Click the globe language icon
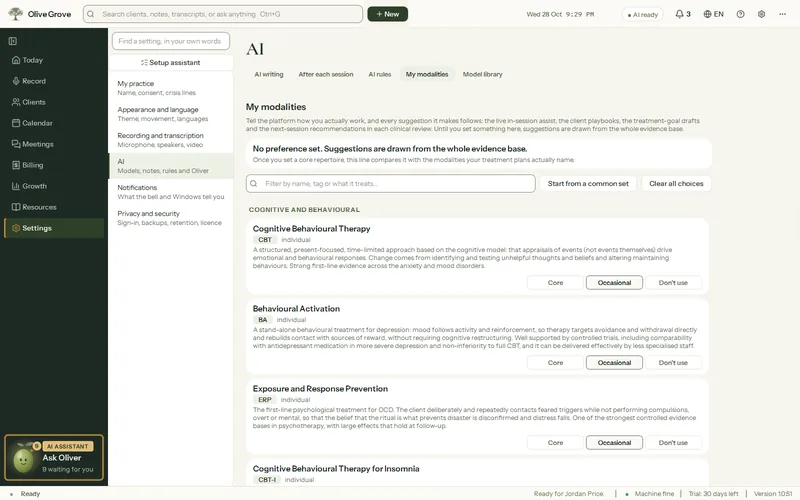The width and height of the screenshot is (800, 500). pos(707,14)
